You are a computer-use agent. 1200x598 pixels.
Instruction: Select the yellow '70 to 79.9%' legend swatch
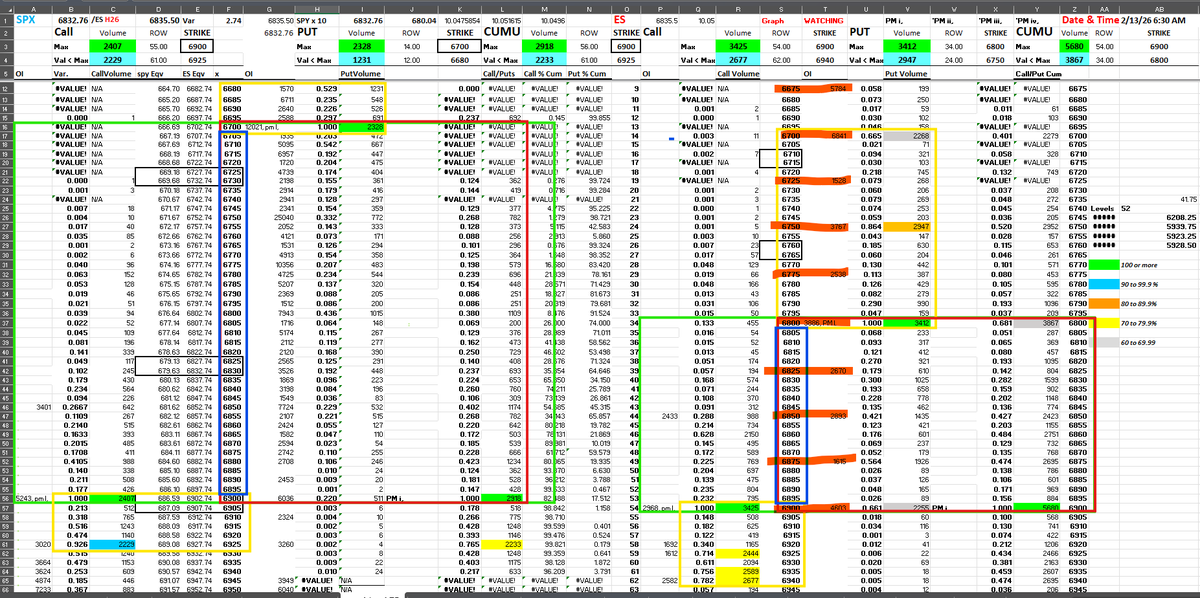coord(1104,323)
